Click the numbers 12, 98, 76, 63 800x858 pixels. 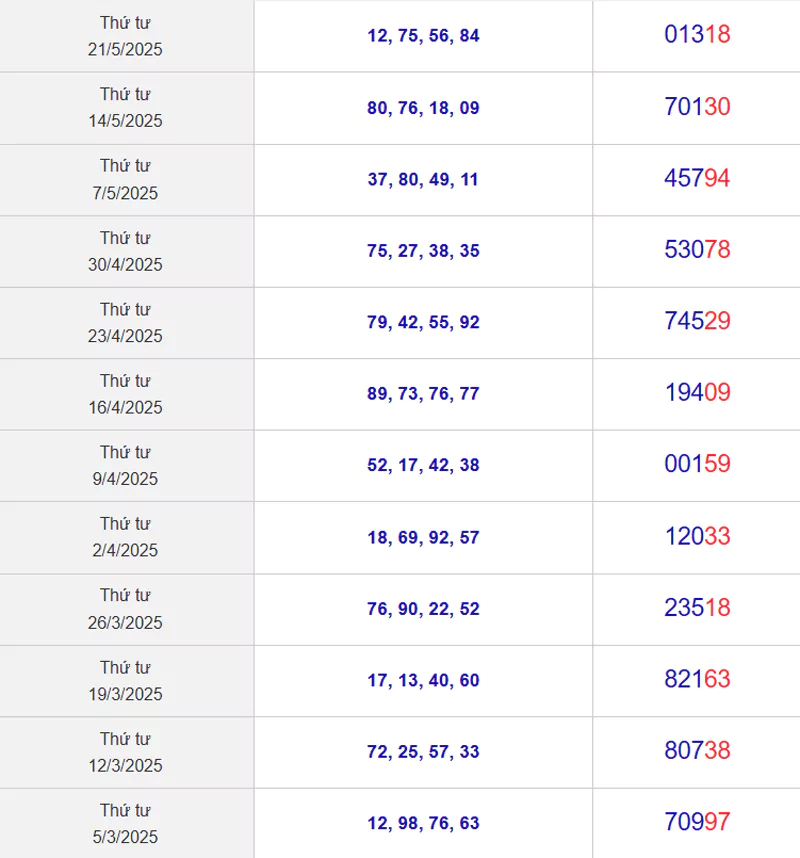(x=423, y=824)
